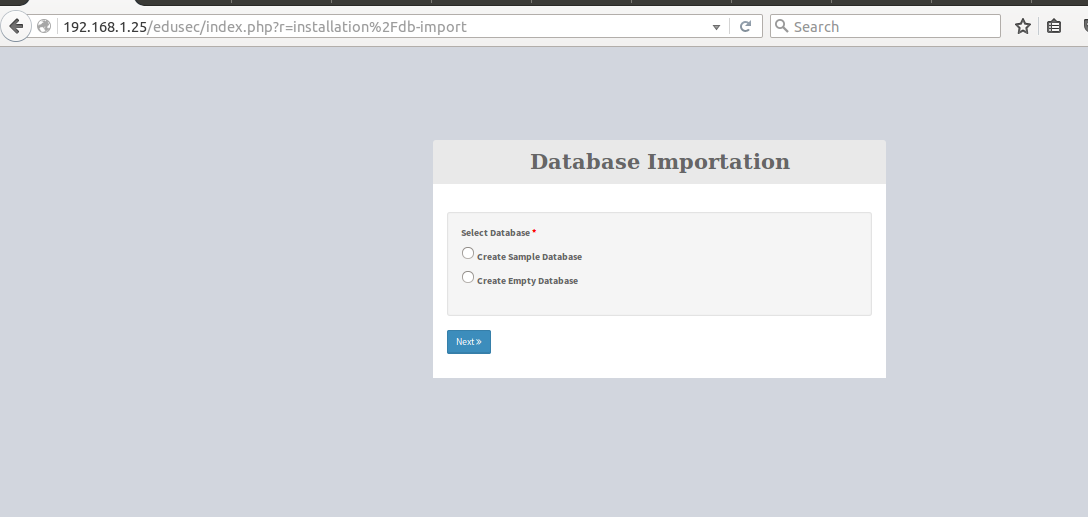Select Create Empty Database option

468,278
